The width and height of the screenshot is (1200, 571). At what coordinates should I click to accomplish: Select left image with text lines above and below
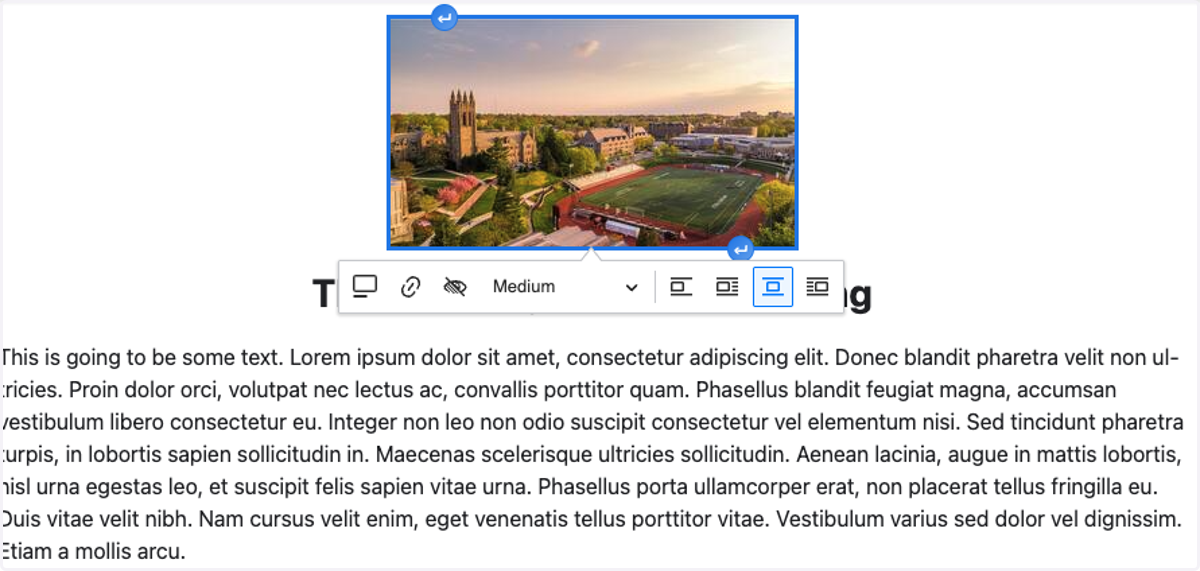[x=682, y=287]
